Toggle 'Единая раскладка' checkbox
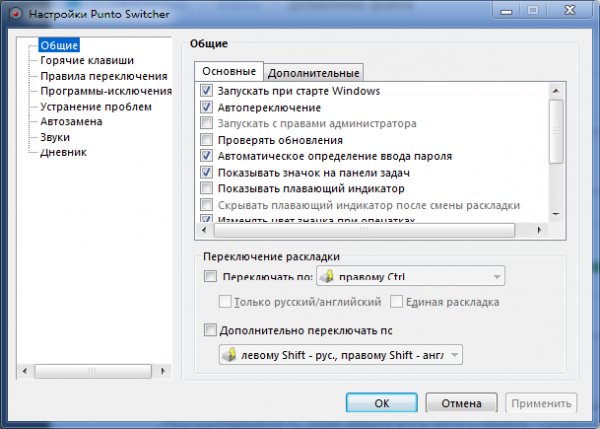600x429 pixels. coord(396,302)
